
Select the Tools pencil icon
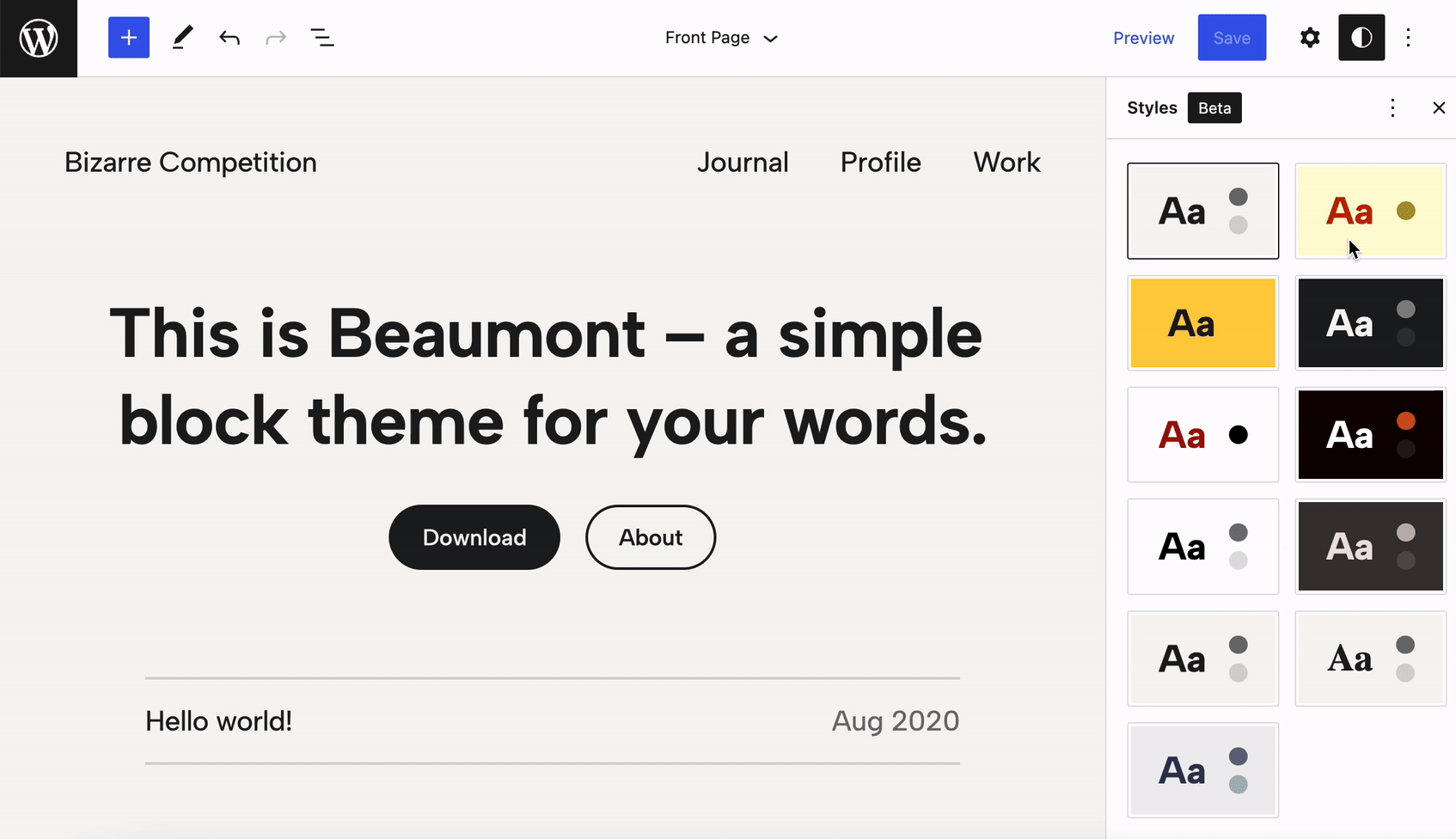coord(182,38)
